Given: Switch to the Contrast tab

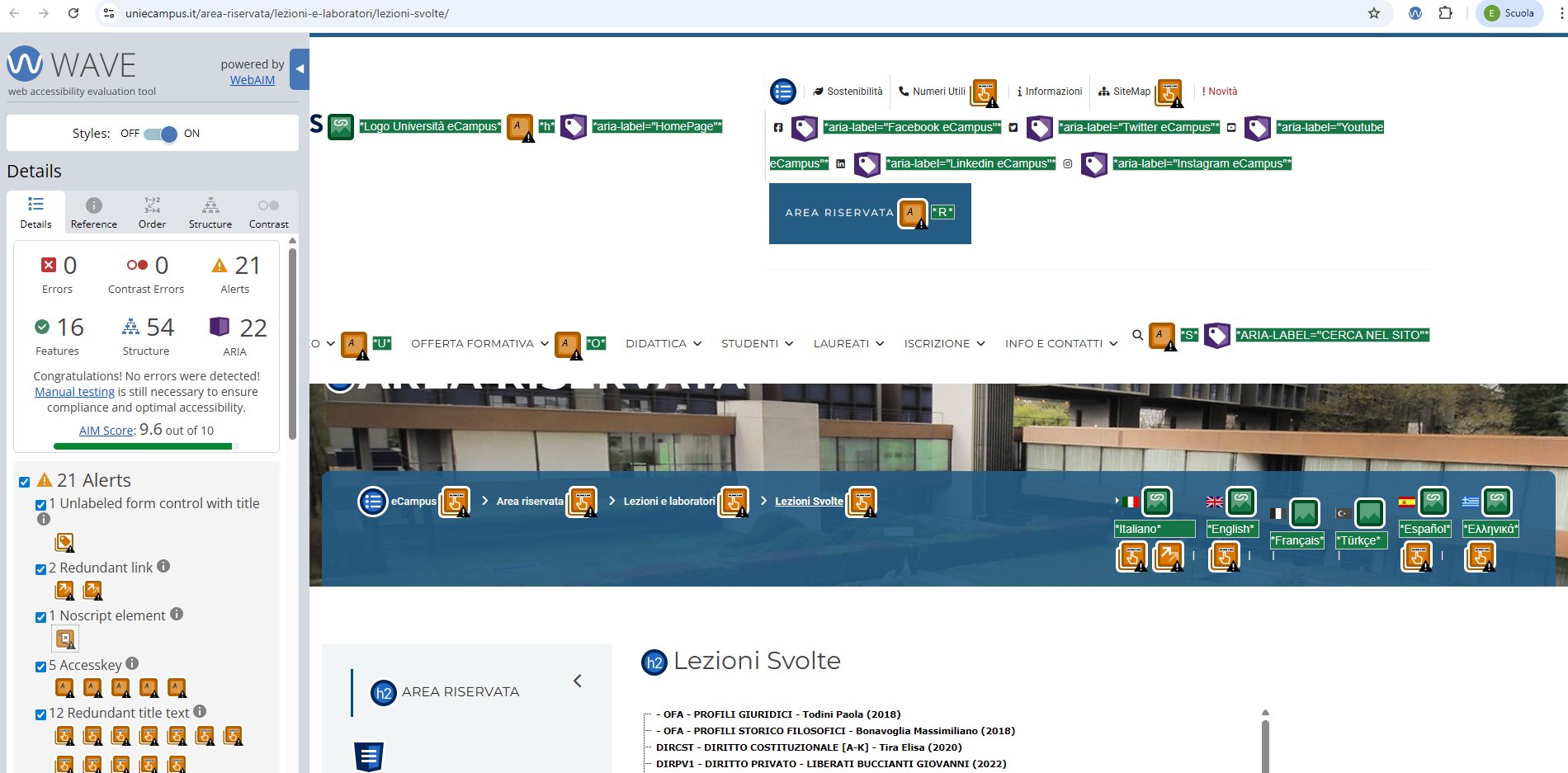Looking at the screenshot, I should pyautogui.click(x=268, y=213).
